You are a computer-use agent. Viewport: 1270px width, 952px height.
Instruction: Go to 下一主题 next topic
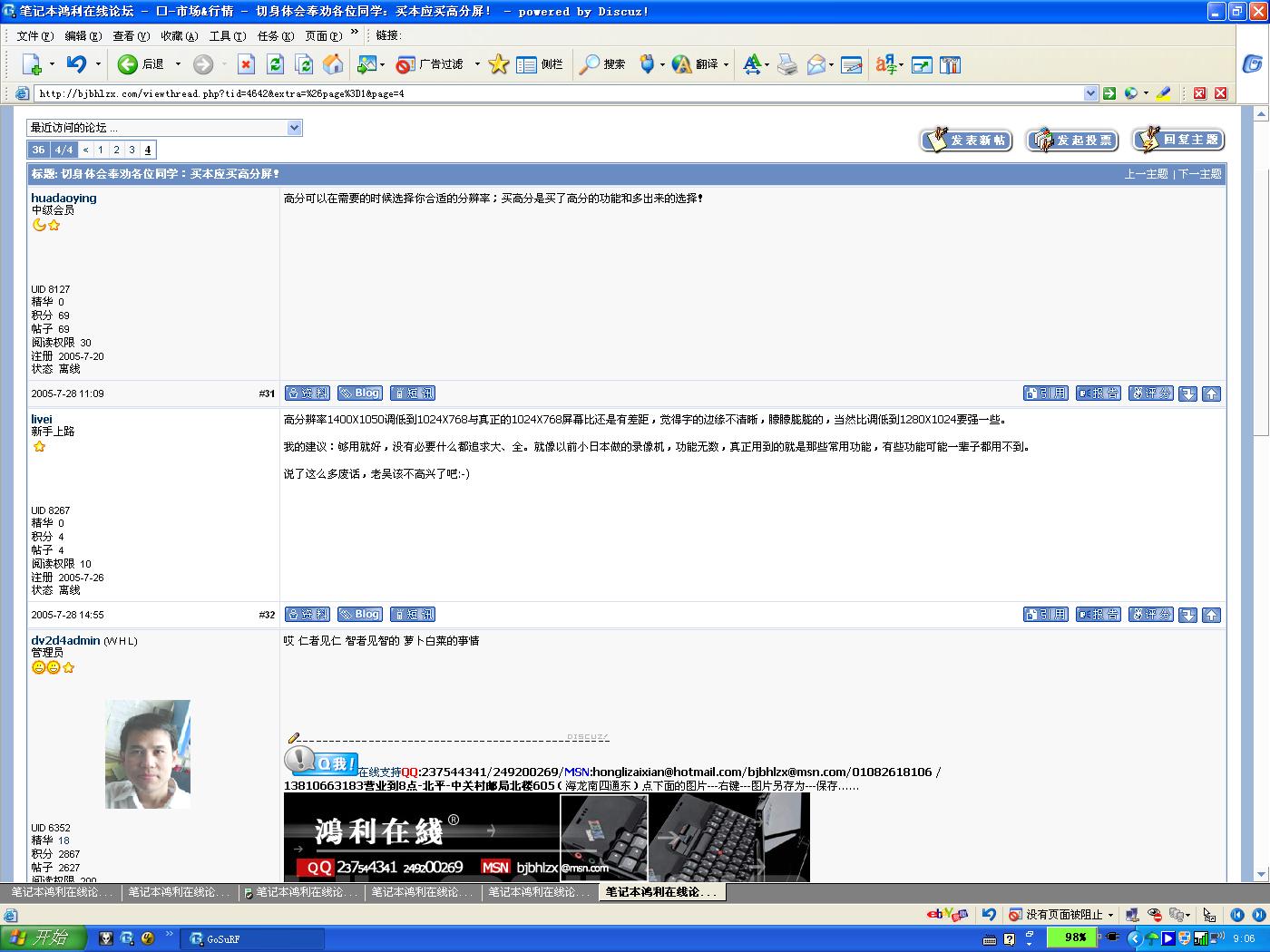click(x=1199, y=174)
